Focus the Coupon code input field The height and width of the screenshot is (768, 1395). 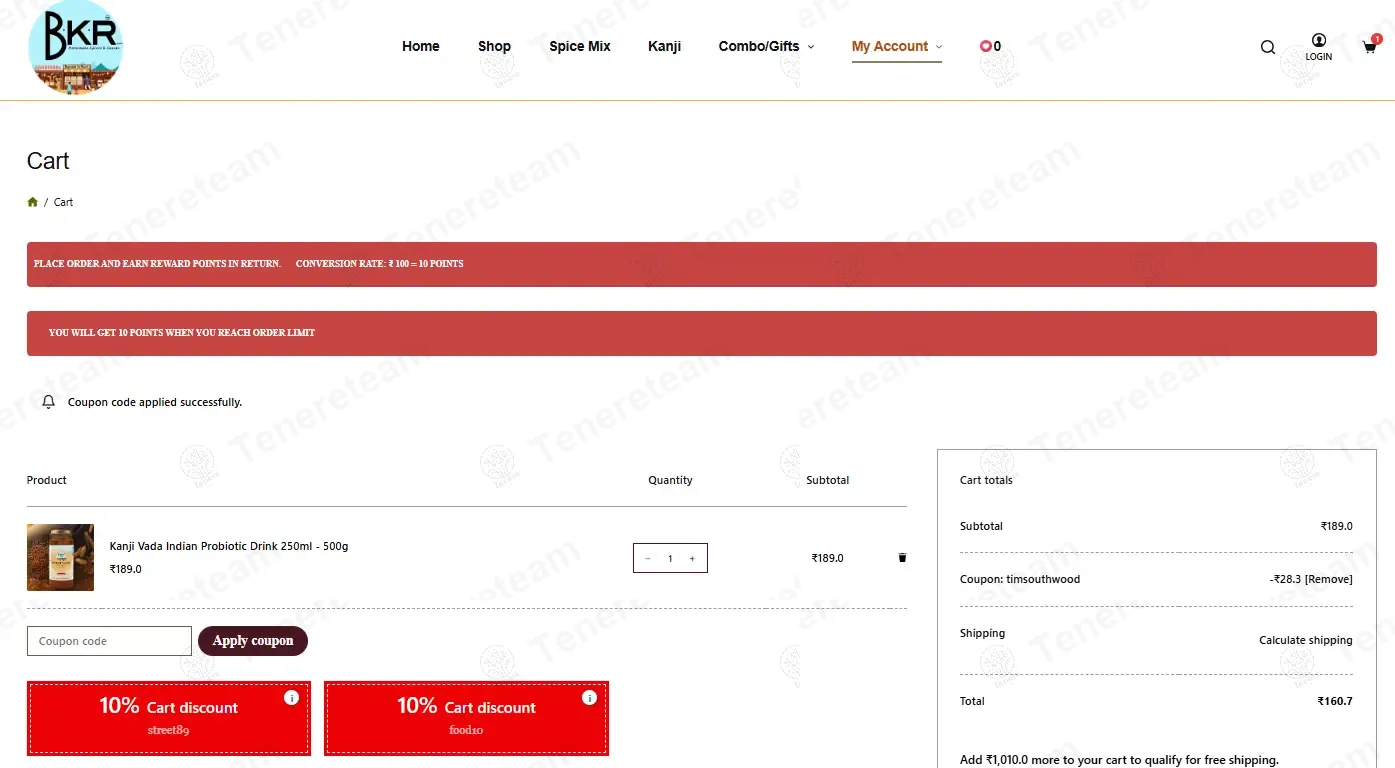tap(109, 641)
